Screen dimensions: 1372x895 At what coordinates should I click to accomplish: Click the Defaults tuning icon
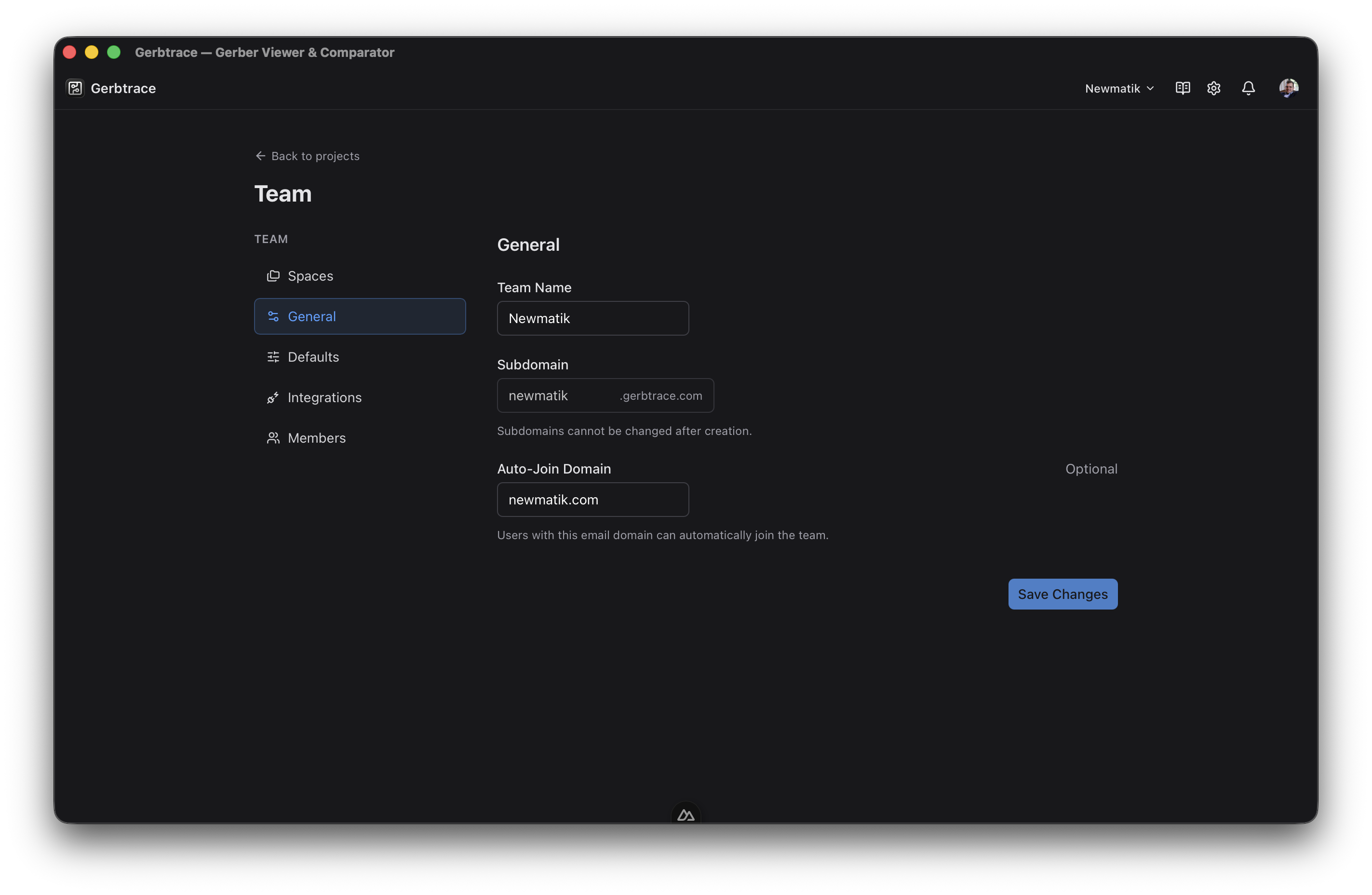point(273,357)
